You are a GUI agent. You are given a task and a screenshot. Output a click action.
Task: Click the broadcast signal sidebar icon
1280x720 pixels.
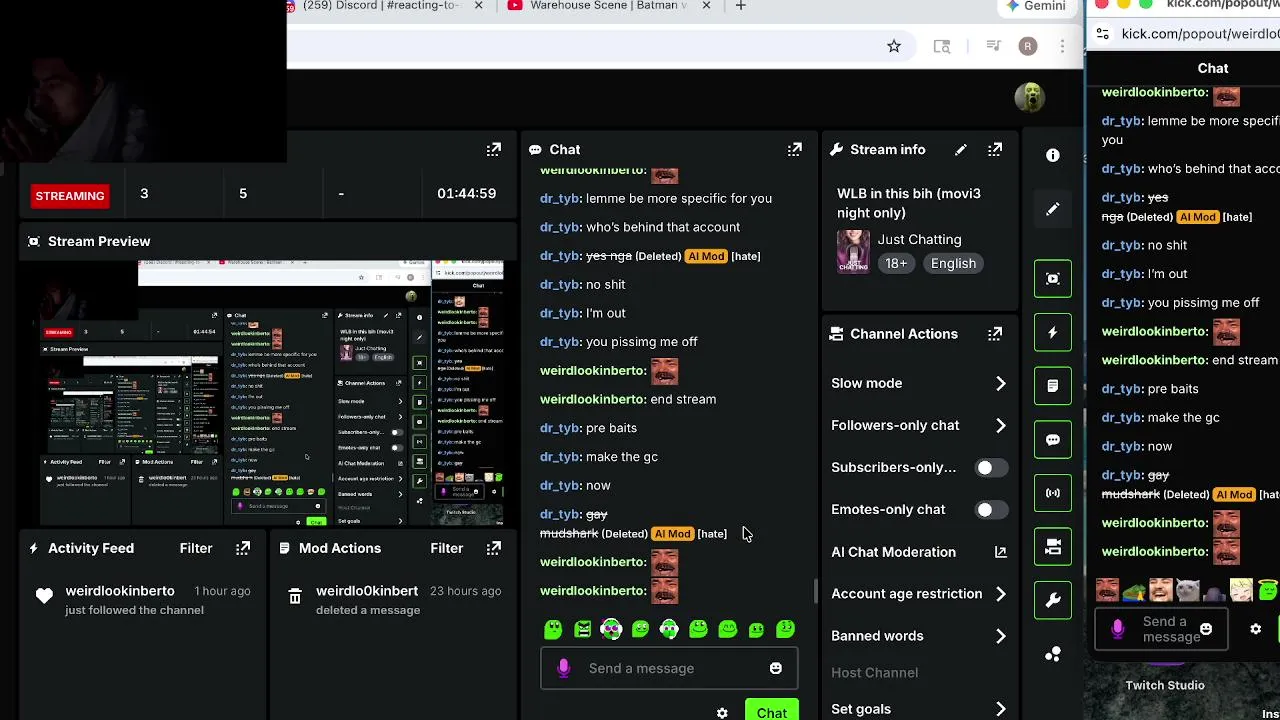1053,493
